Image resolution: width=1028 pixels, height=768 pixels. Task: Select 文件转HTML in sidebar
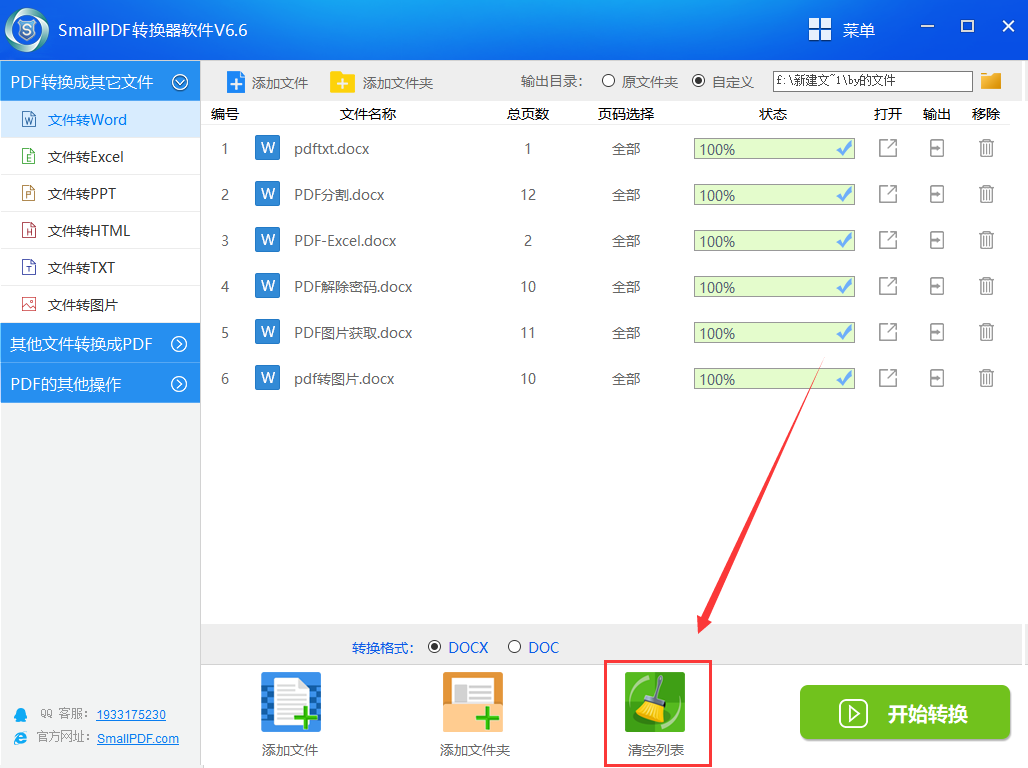100,231
